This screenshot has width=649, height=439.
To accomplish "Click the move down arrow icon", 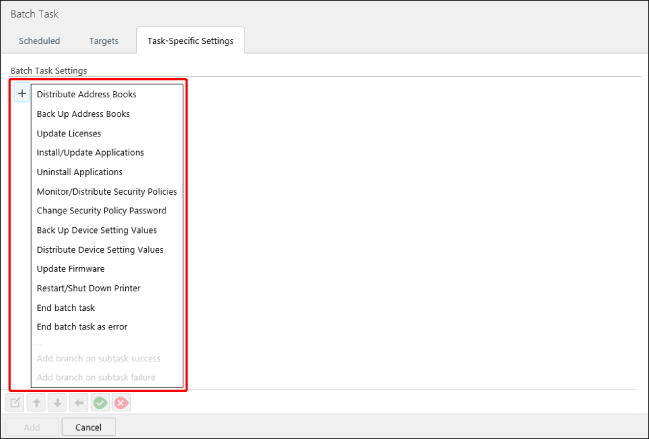I will (58, 403).
